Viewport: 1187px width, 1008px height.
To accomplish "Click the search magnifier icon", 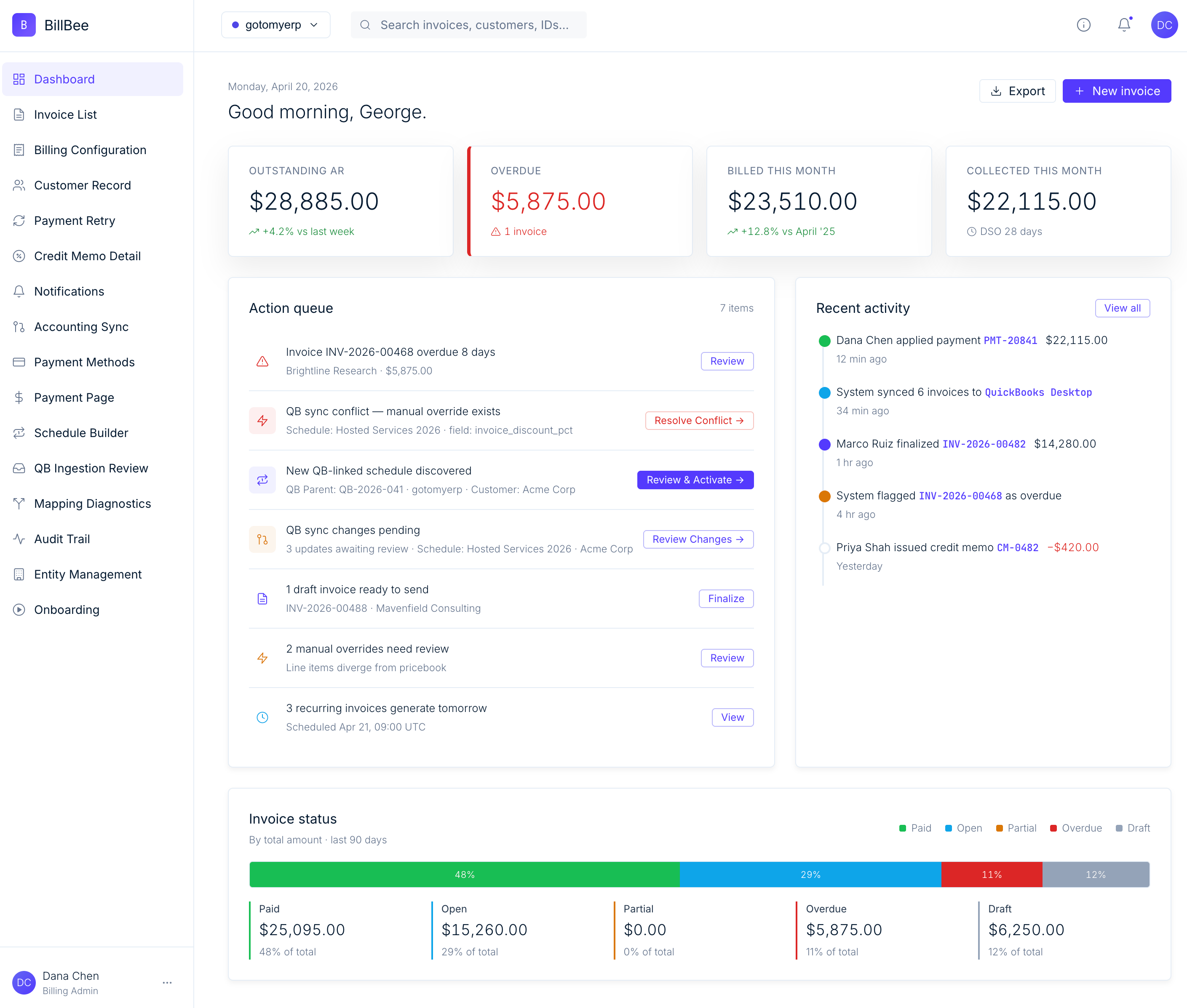I will (x=365, y=25).
